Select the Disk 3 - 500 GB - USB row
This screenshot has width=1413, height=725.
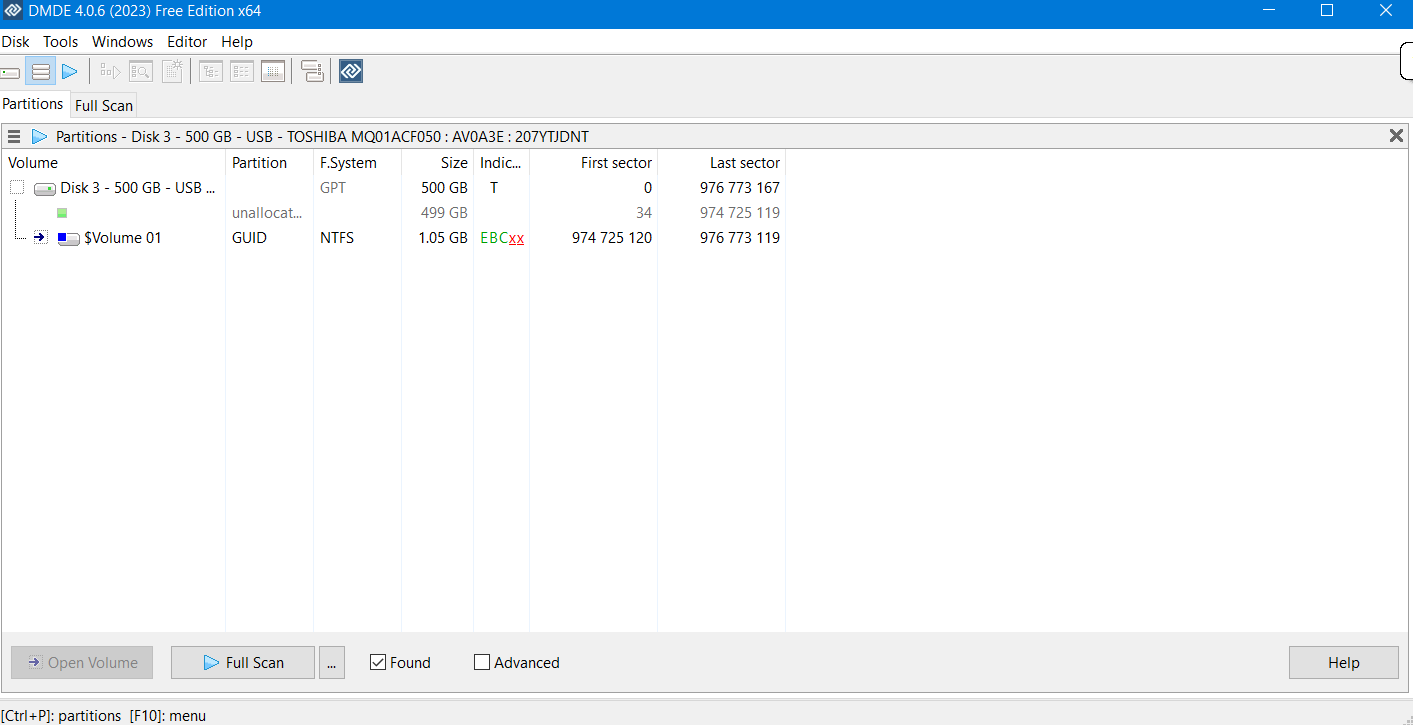tap(393, 188)
